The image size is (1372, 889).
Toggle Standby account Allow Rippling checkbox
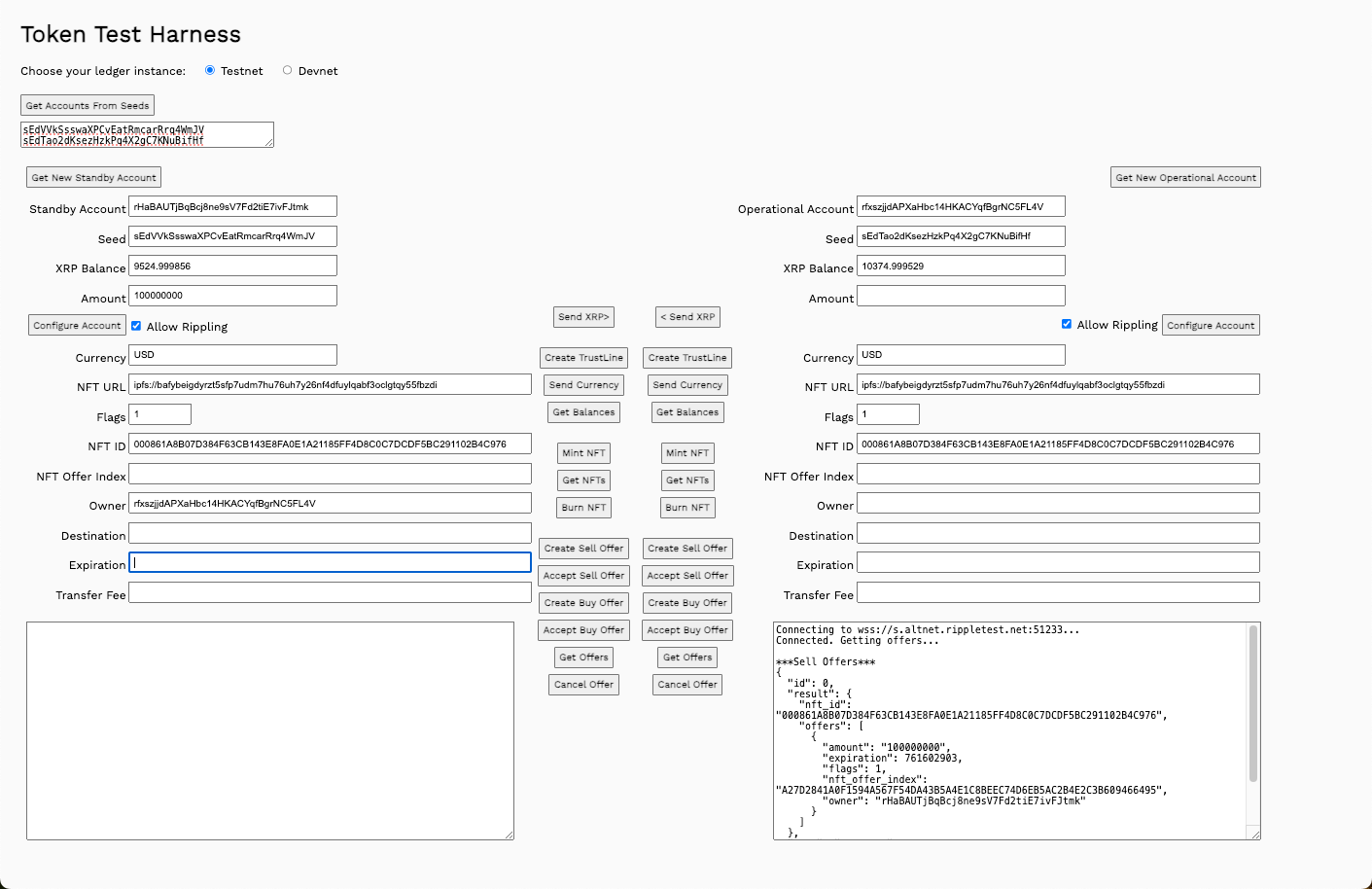(x=136, y=326)
